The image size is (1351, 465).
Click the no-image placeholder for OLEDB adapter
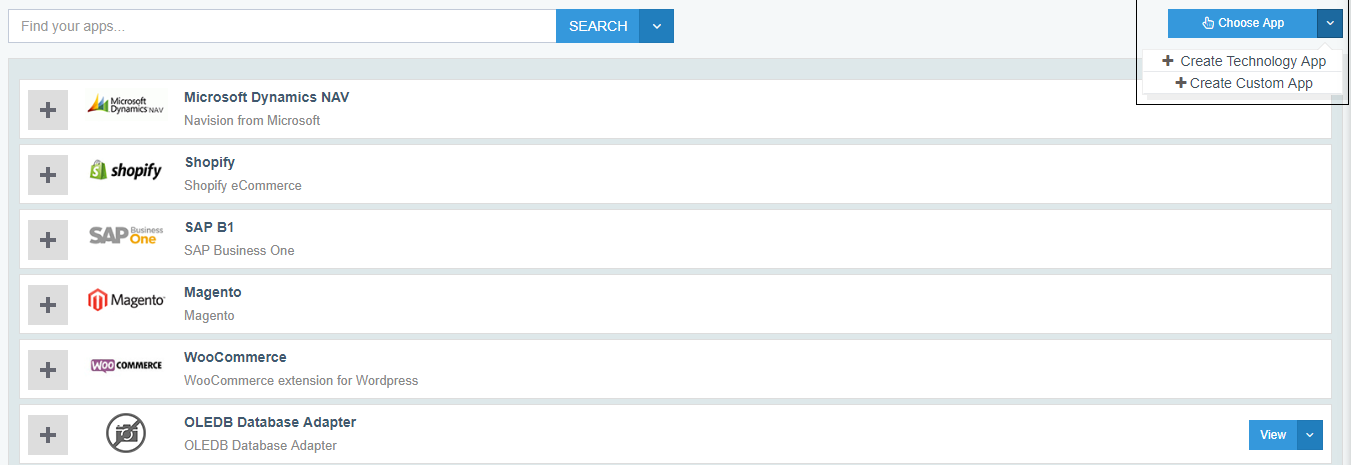(125, 433)
